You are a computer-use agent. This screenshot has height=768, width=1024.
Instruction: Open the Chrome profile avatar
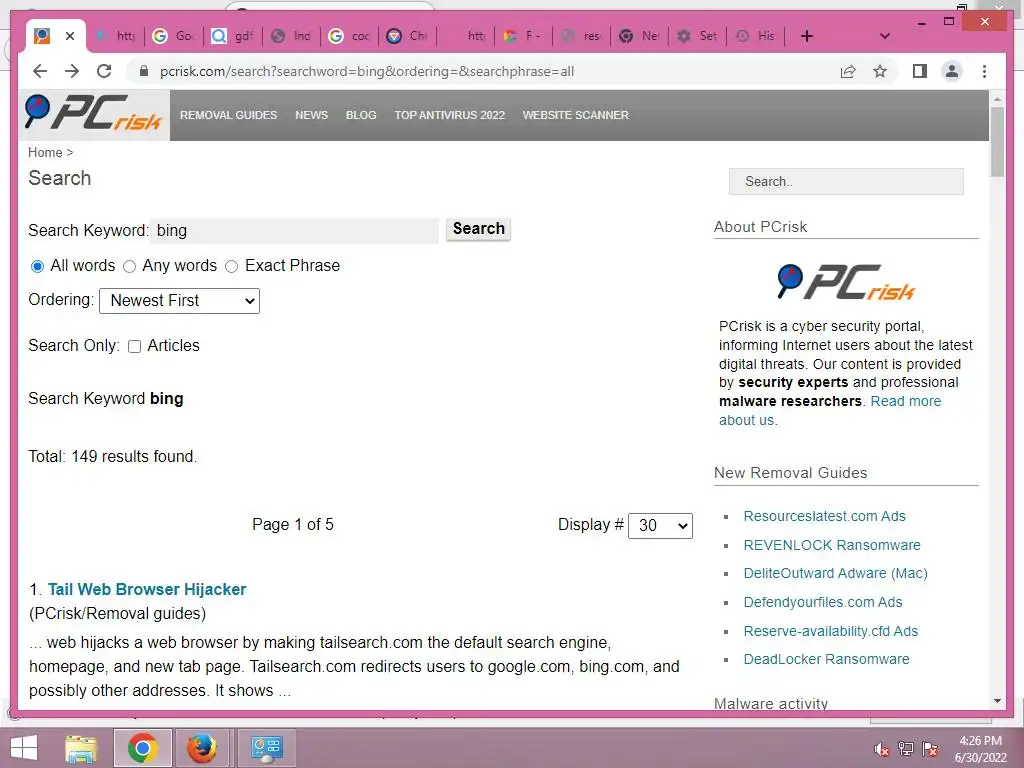(952, 71)
